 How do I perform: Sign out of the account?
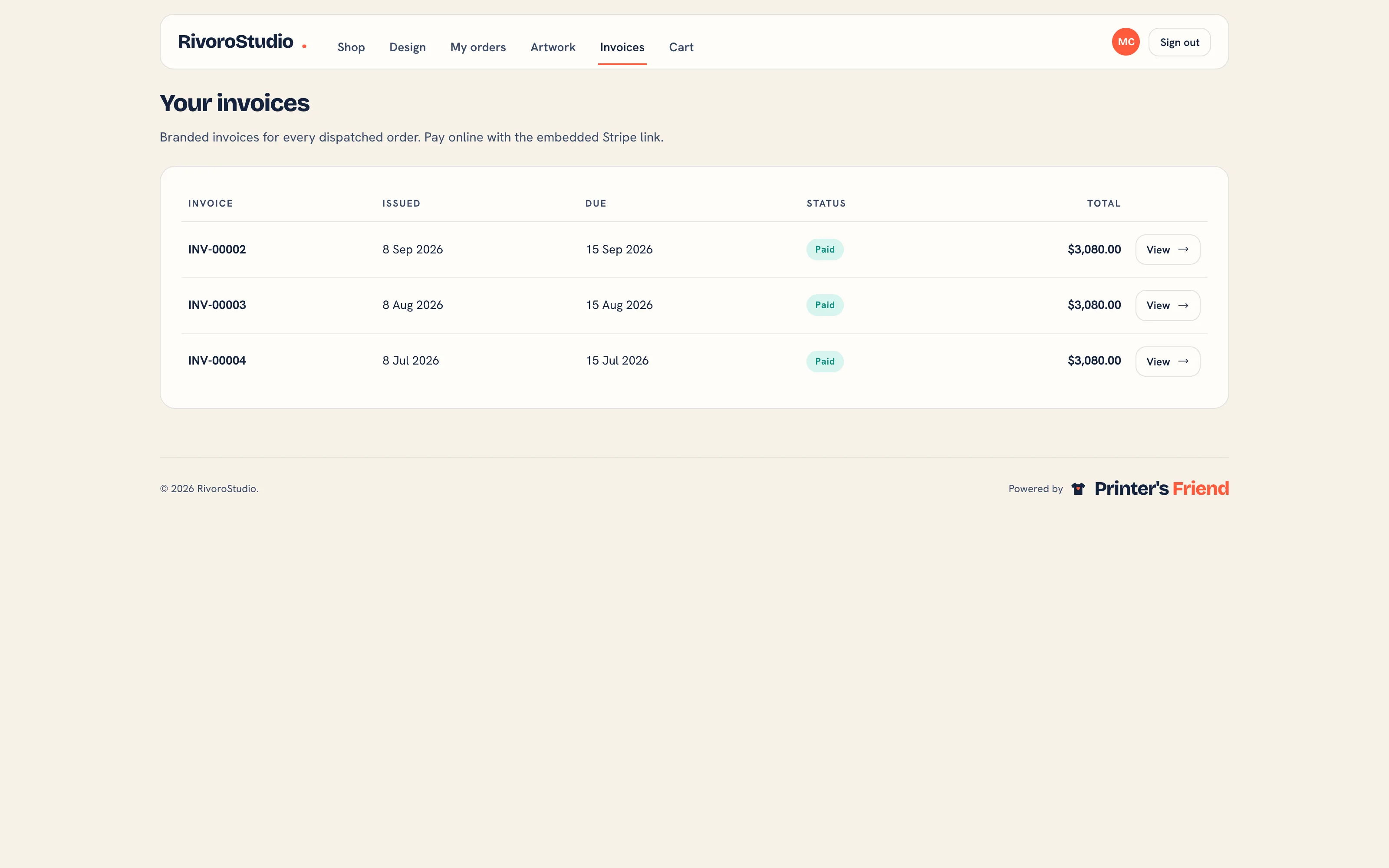coord(1179,42)
